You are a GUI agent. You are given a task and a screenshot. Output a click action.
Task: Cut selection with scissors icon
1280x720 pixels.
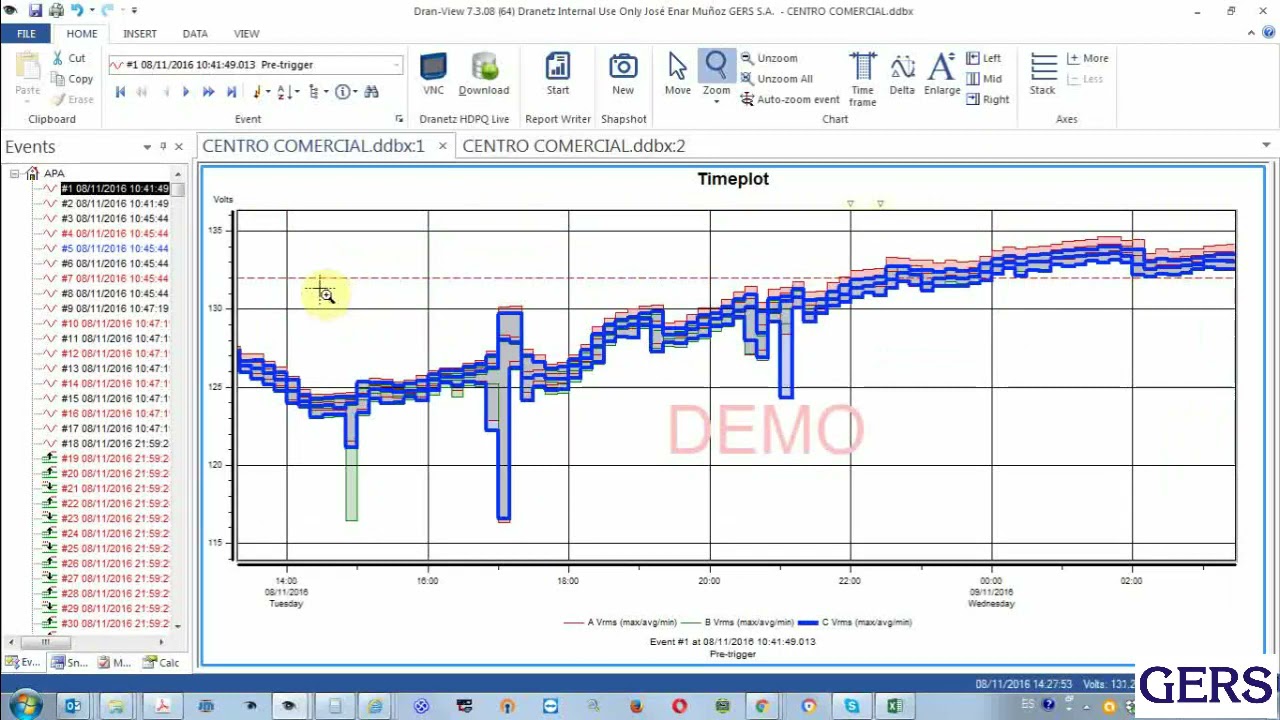coord(69,58)
